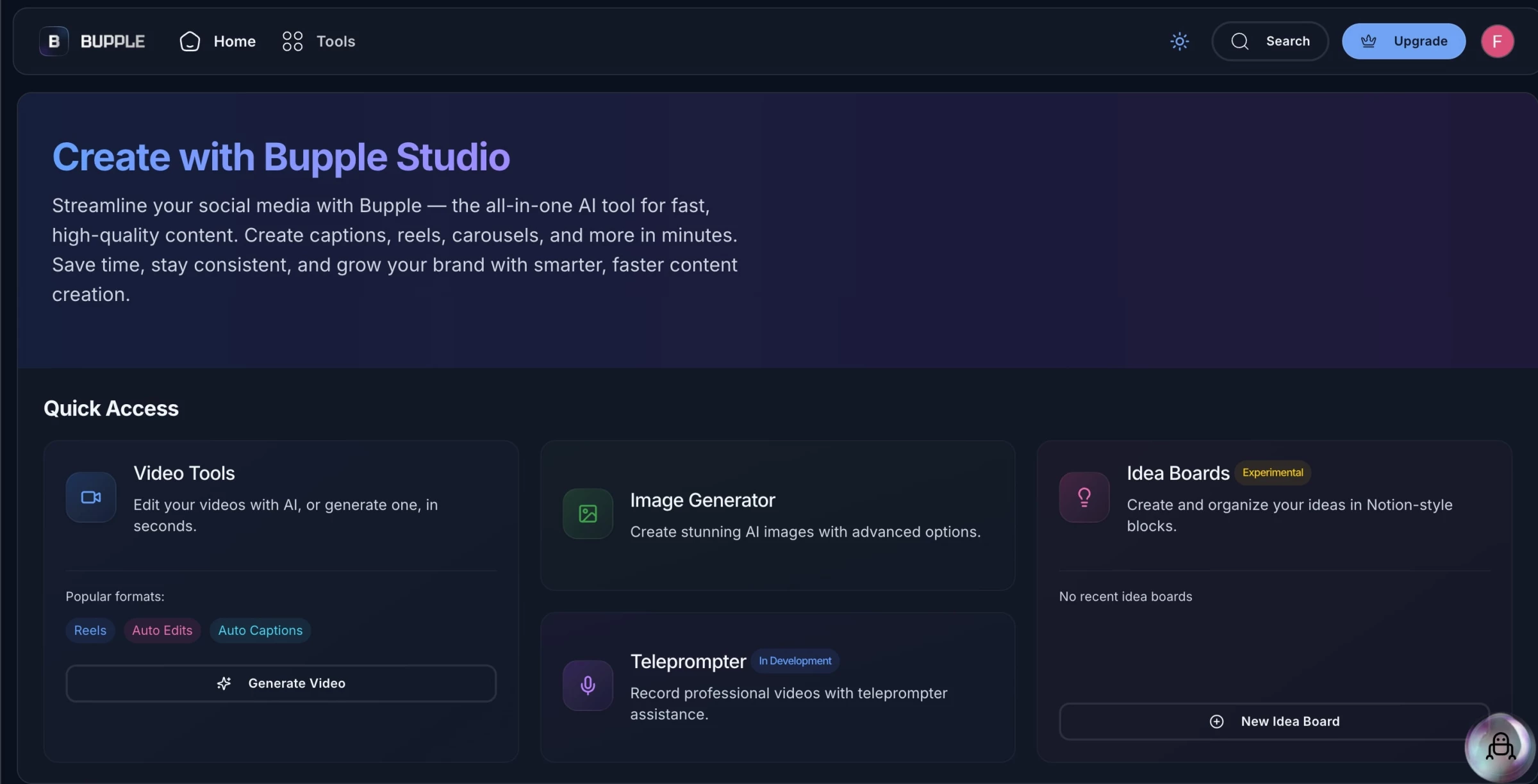1538x784 pixels.
Task: Click the Idea Boards lightbulb icon
Action: (1084, 497)
